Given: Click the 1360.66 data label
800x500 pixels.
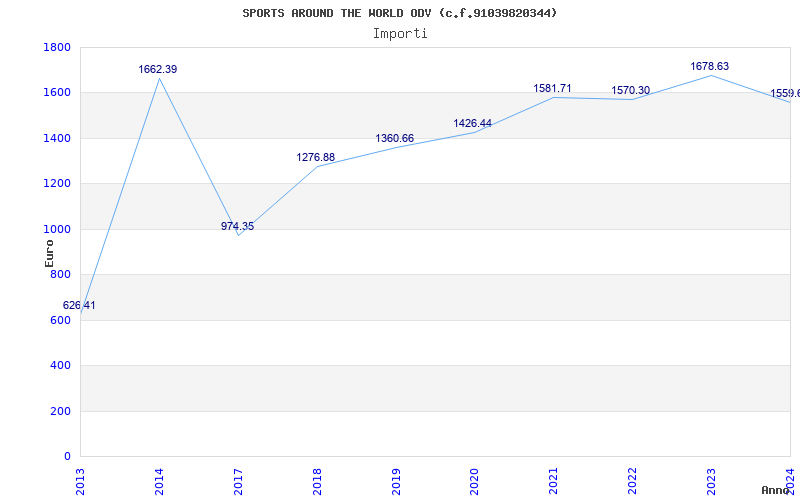Looking at the screenshot, I should (x=394, y=138).
